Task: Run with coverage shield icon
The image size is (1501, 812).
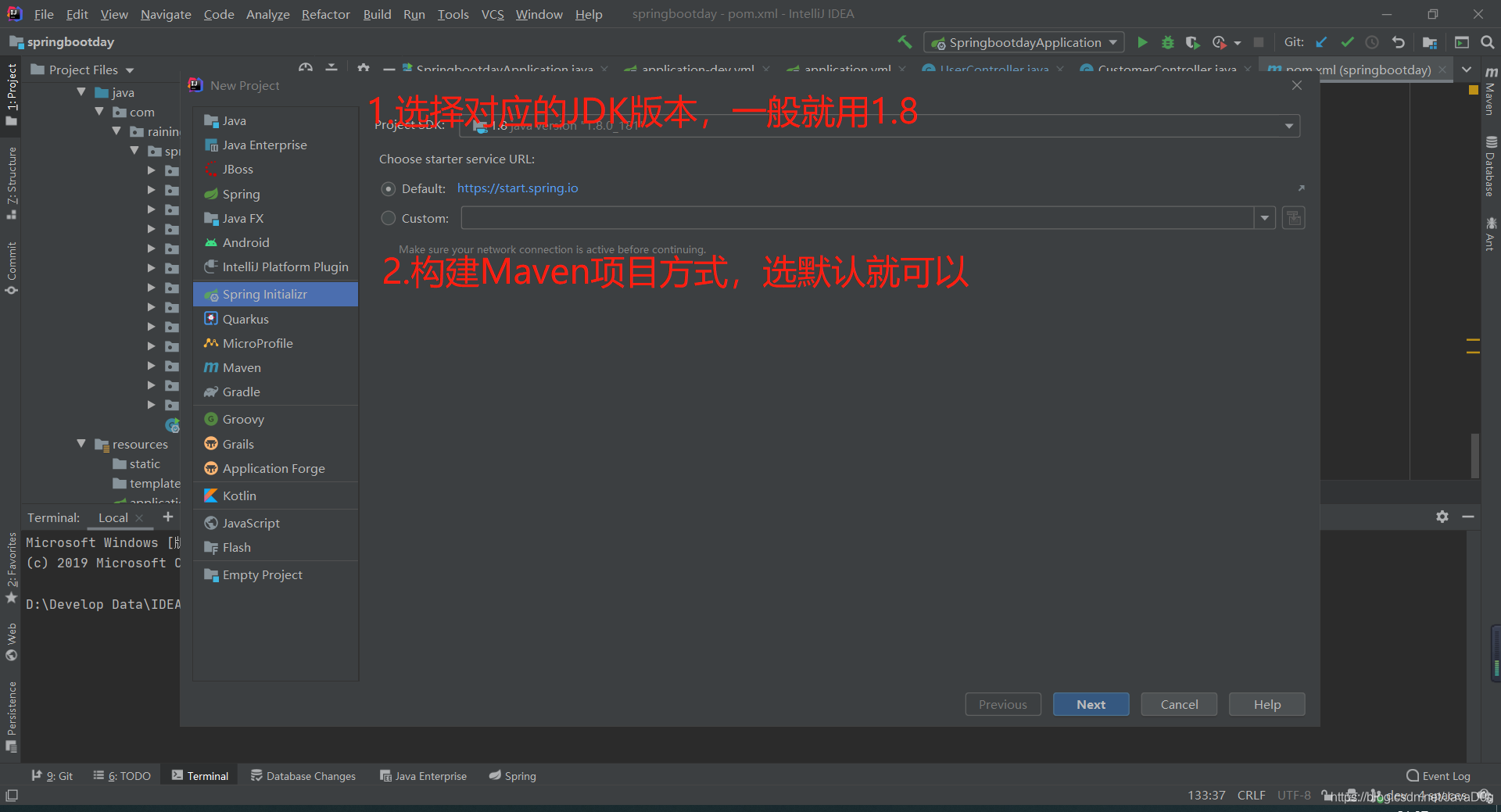Action: (1192, 42)
